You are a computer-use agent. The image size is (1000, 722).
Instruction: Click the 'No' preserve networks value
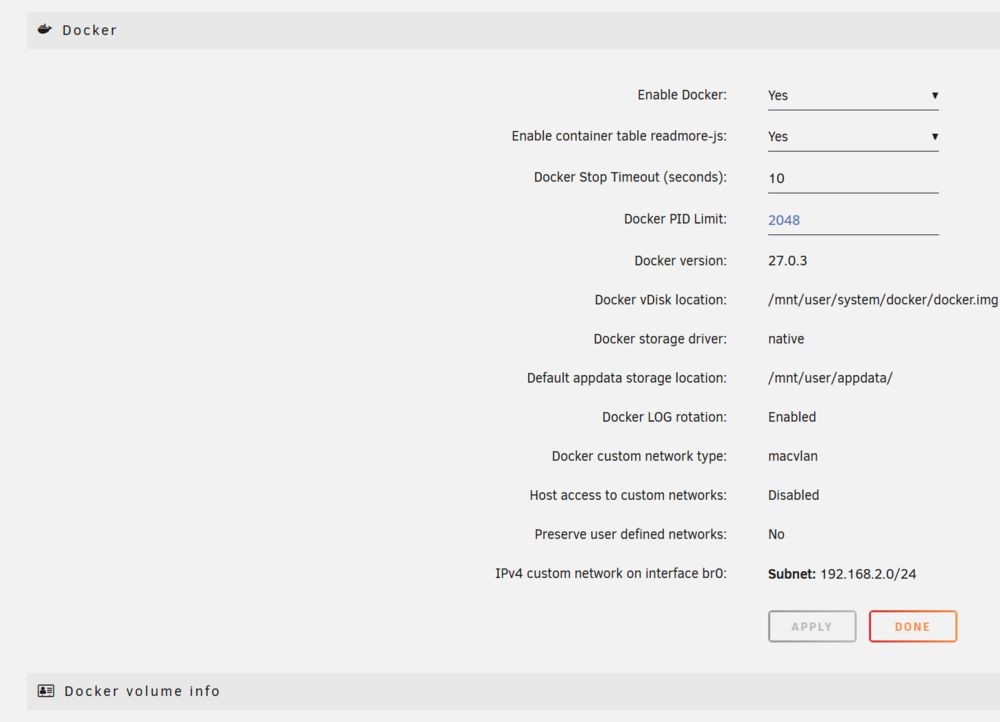pos(776,534)
